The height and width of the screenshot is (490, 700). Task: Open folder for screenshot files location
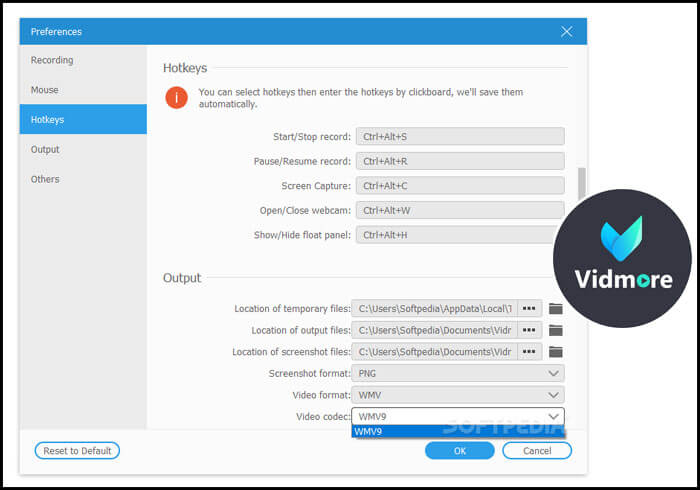tap(555, 352)
